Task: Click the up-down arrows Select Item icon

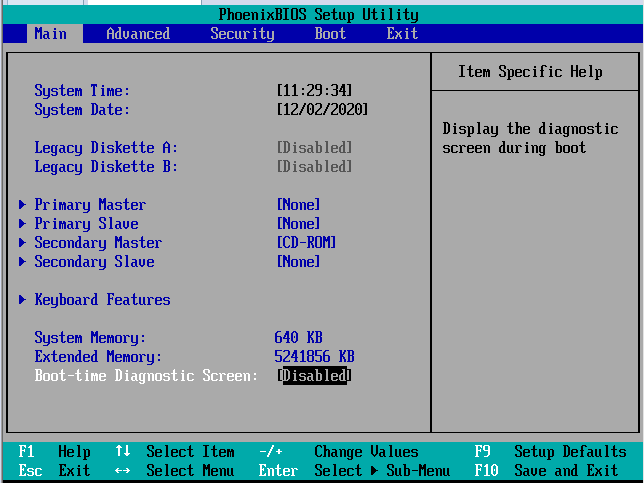Action: click(122, 451)
